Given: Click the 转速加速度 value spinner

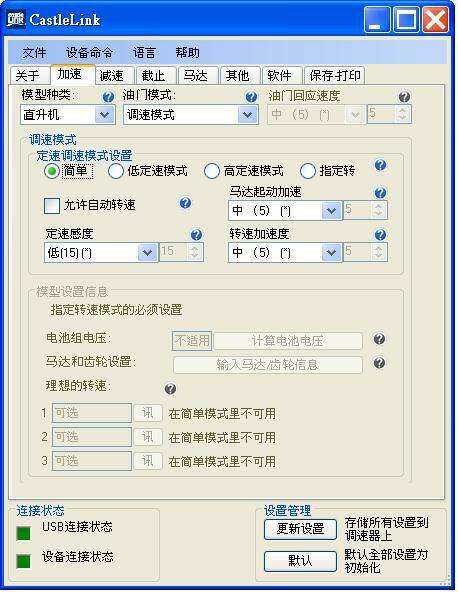Looking at the screenshot, I should pyautogui.click(x=365, y=252).
